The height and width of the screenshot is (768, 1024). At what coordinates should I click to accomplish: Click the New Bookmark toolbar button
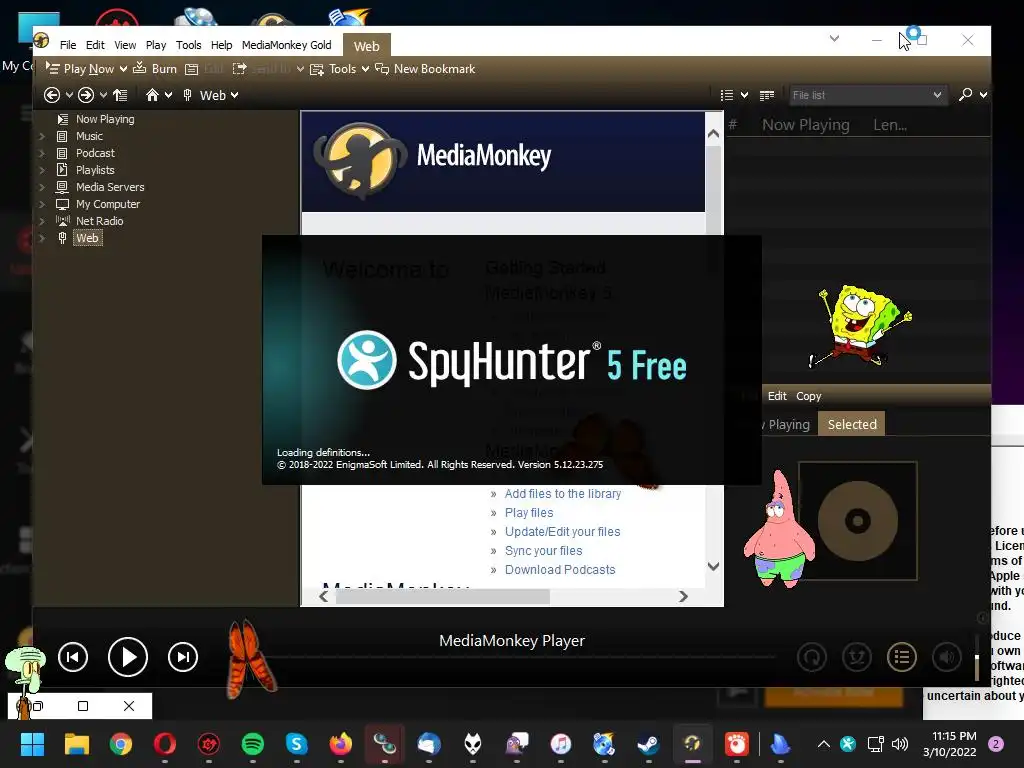425,69
